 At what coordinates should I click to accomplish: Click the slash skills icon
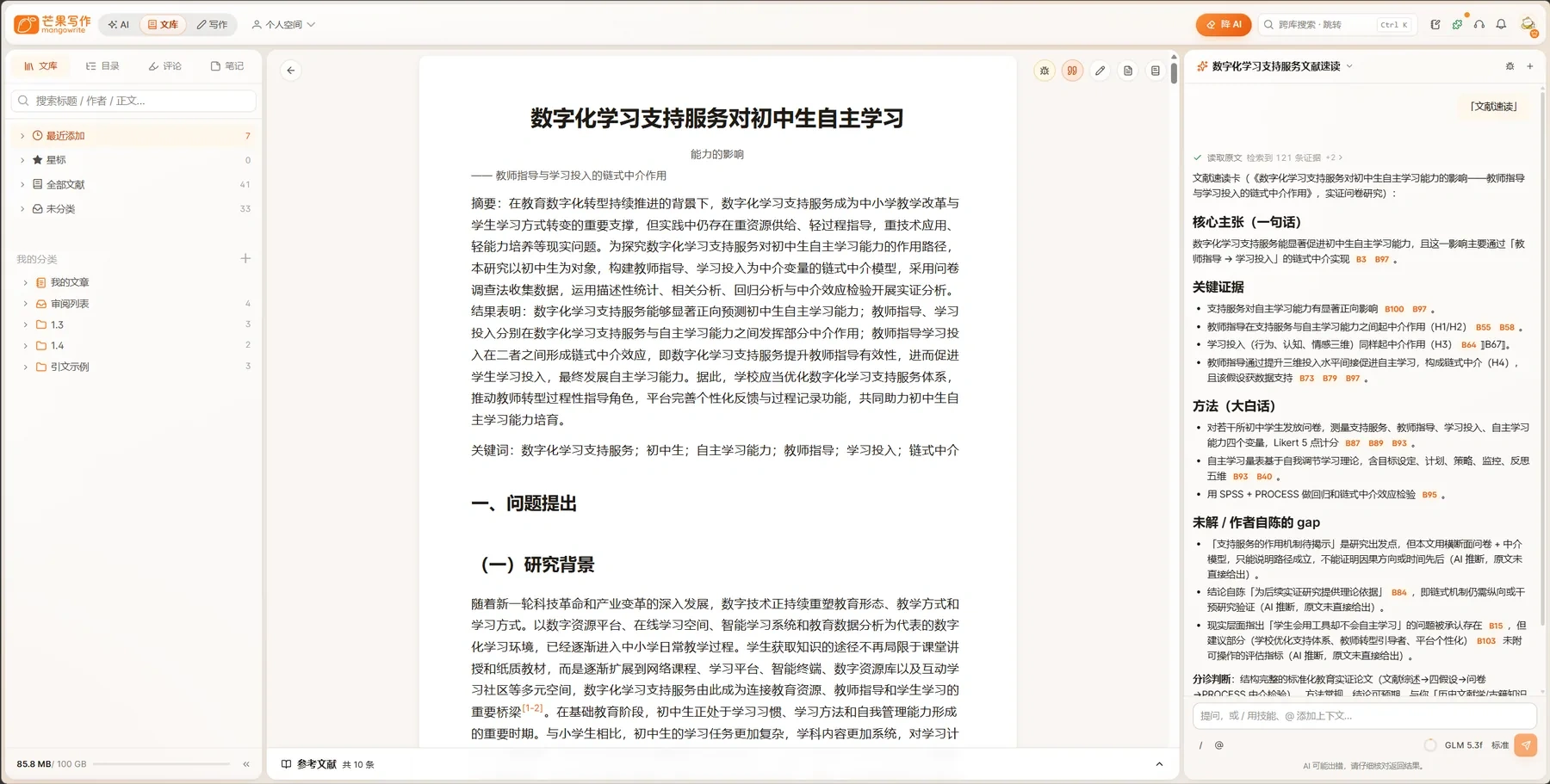coord(1200,745)
